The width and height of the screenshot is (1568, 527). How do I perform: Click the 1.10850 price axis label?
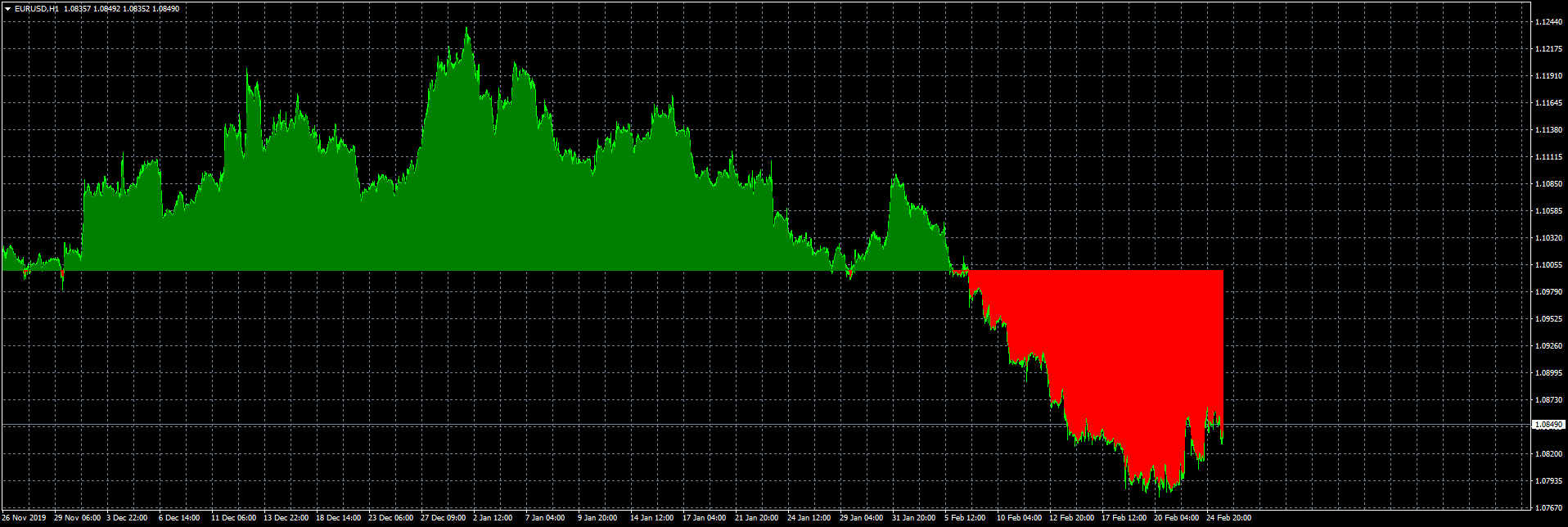1548,184
